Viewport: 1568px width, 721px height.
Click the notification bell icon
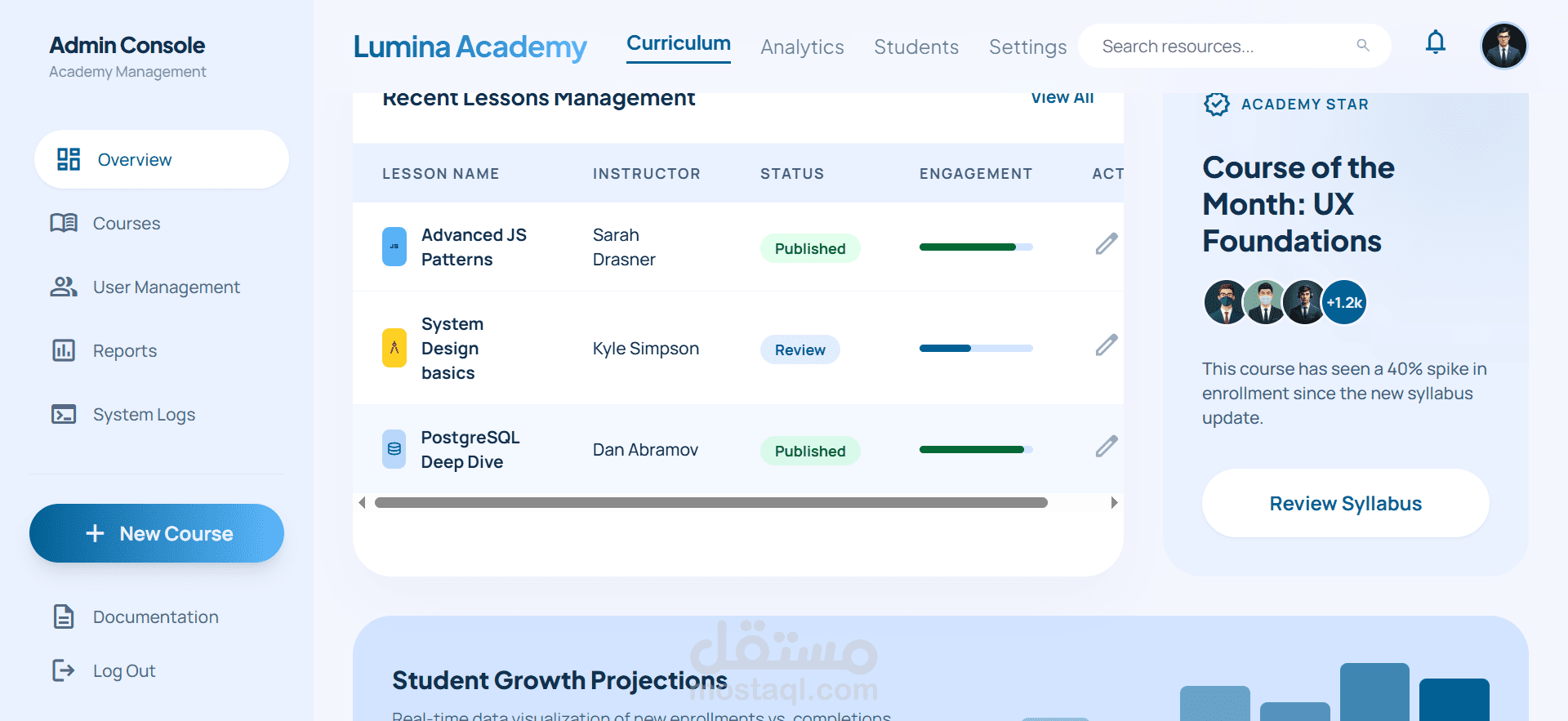point(1435,42)
